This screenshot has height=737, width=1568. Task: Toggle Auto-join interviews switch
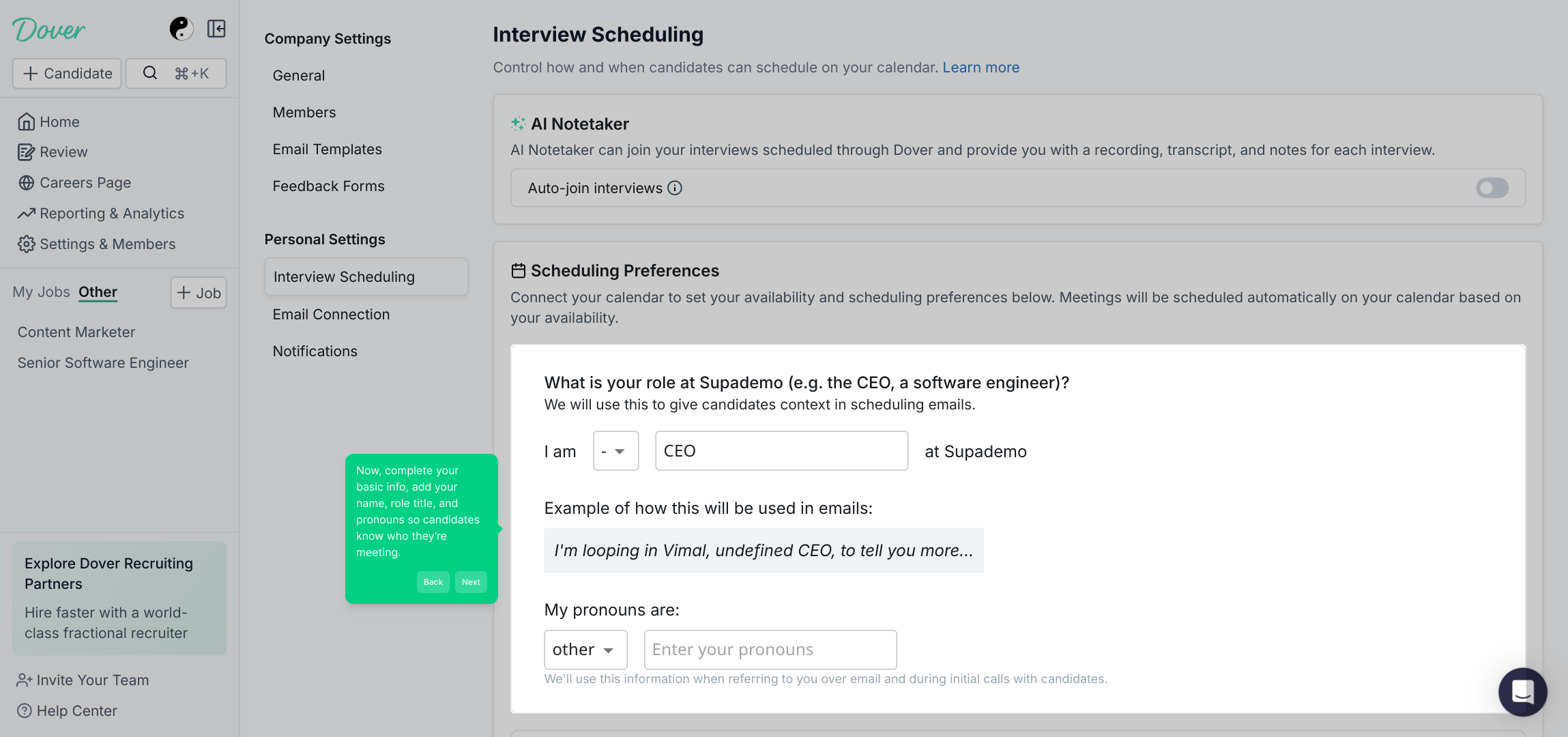(x=1492, y=188)
